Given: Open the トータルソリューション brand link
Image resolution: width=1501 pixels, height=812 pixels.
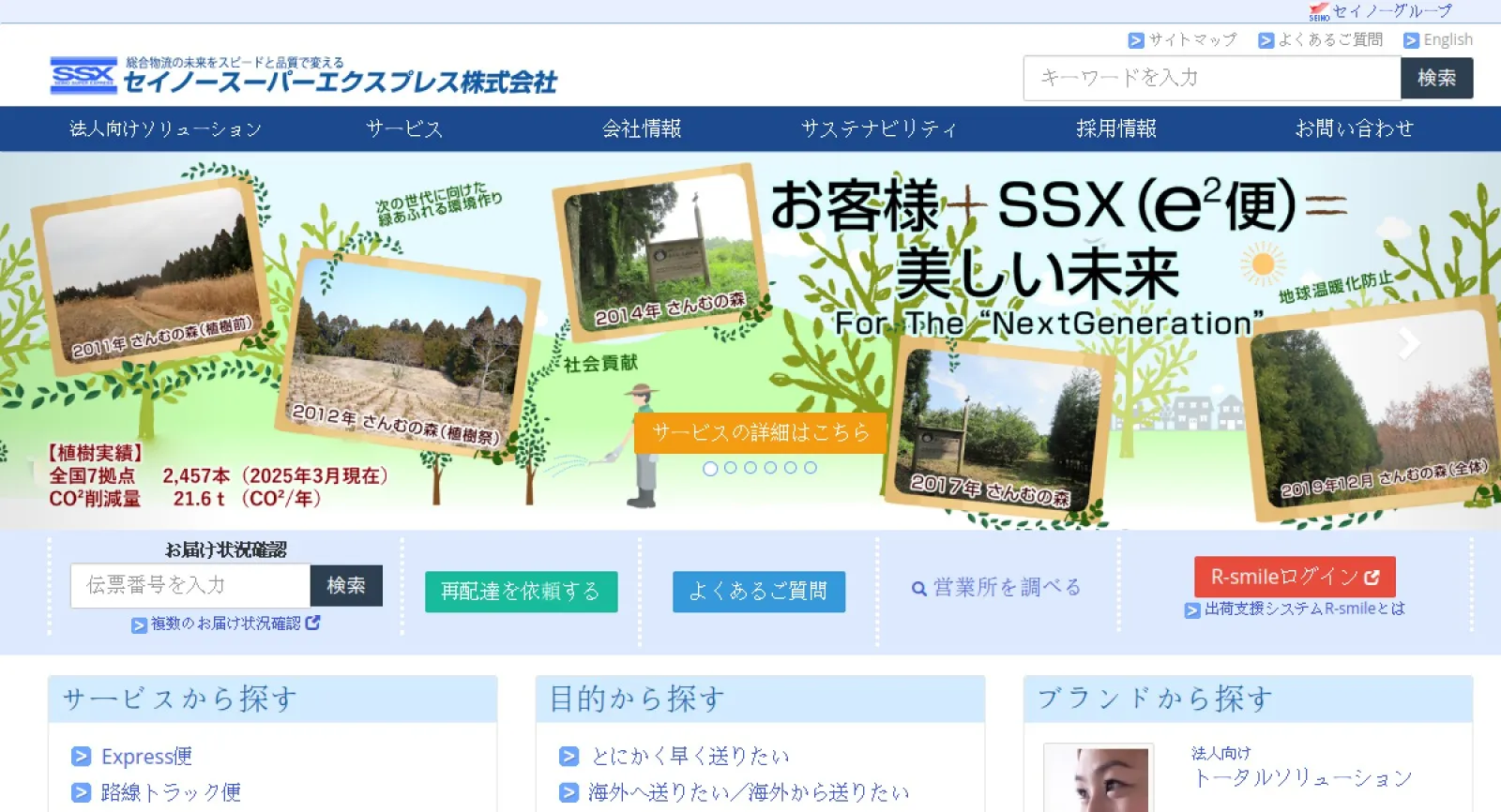Looking at the screenshot, I should [x=1302, y=778].
